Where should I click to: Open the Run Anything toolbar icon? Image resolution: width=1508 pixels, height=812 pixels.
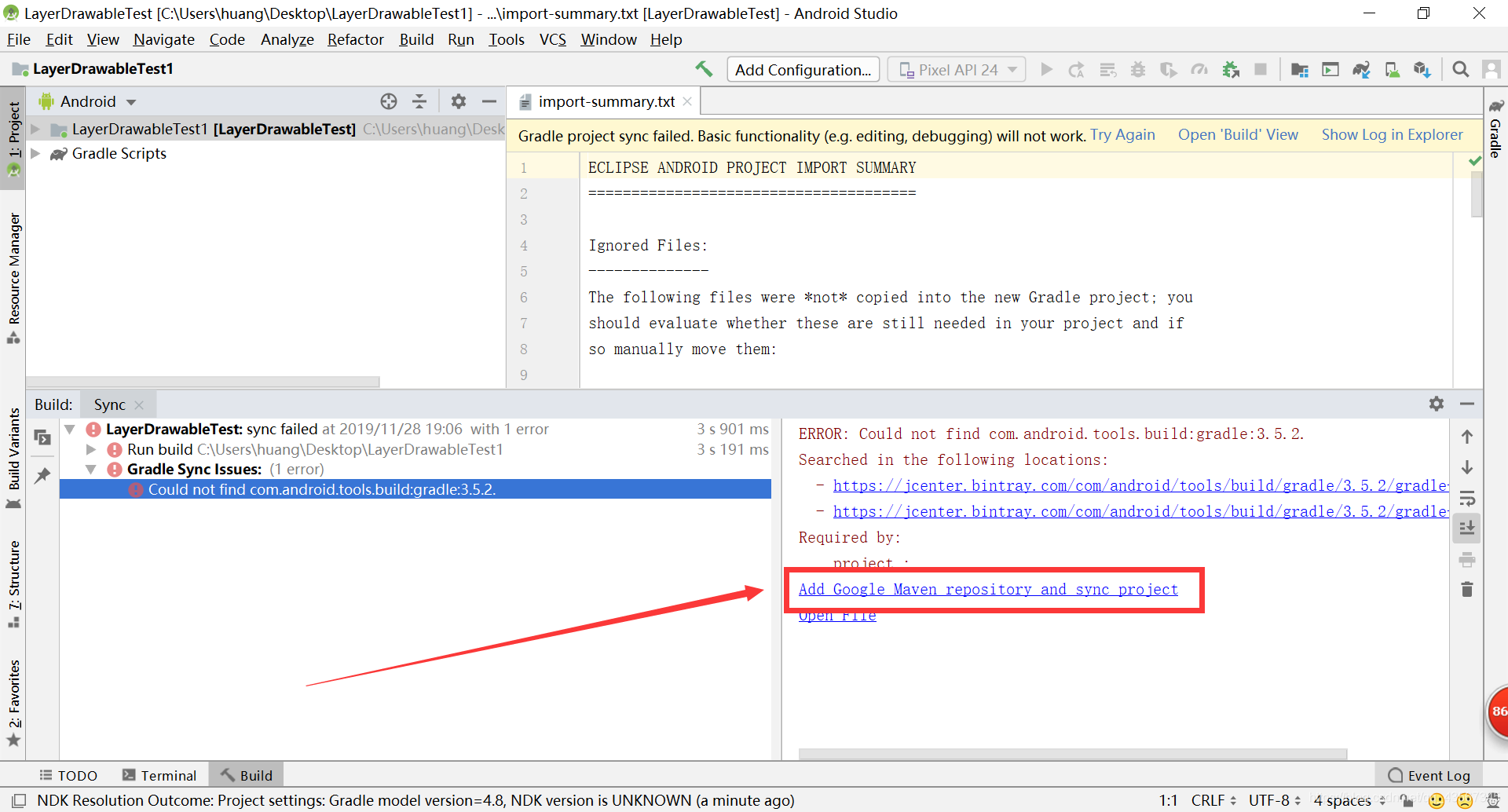1330,70
